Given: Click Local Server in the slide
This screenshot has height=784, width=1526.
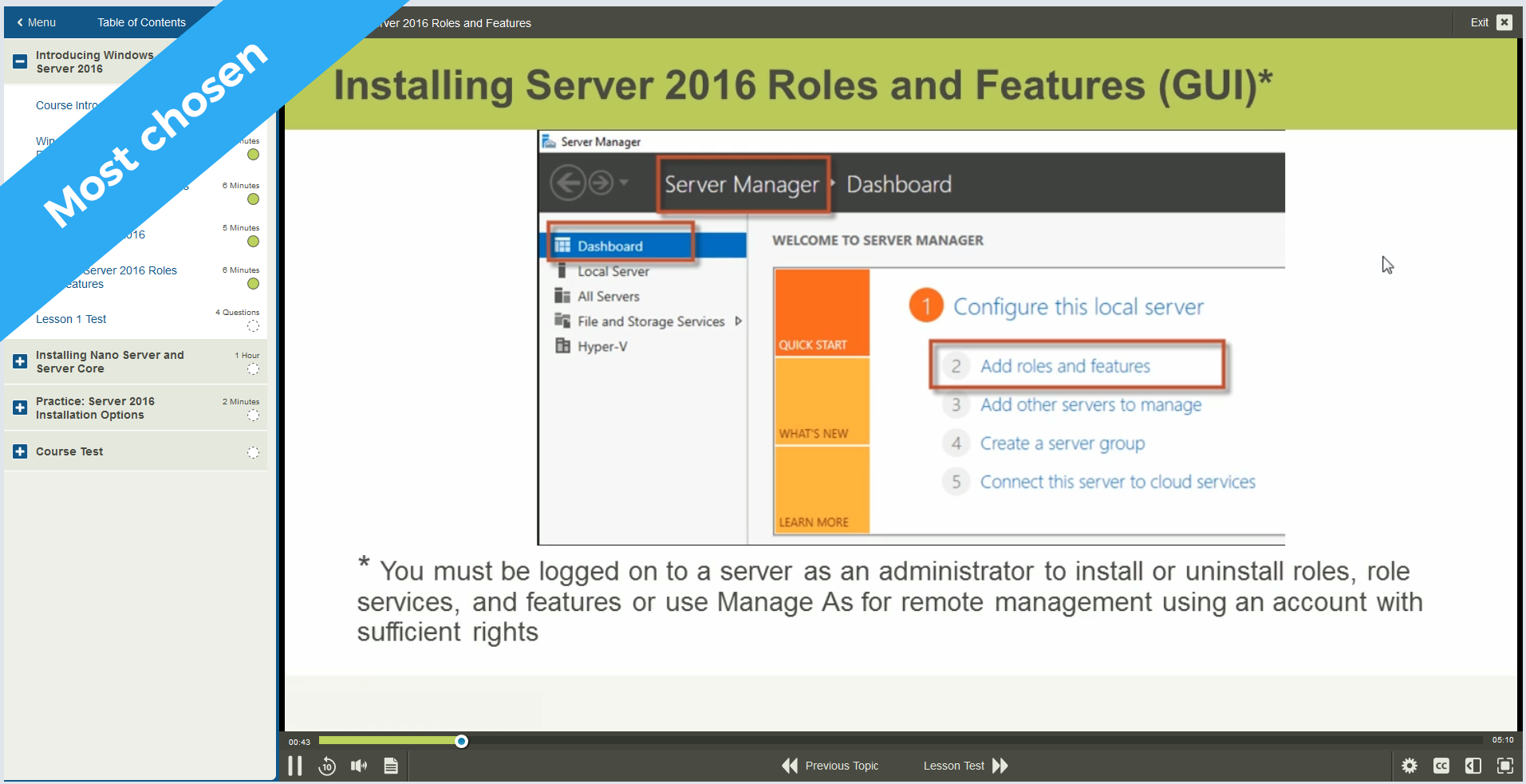Looking at the screenshot, I should [613, 271].
